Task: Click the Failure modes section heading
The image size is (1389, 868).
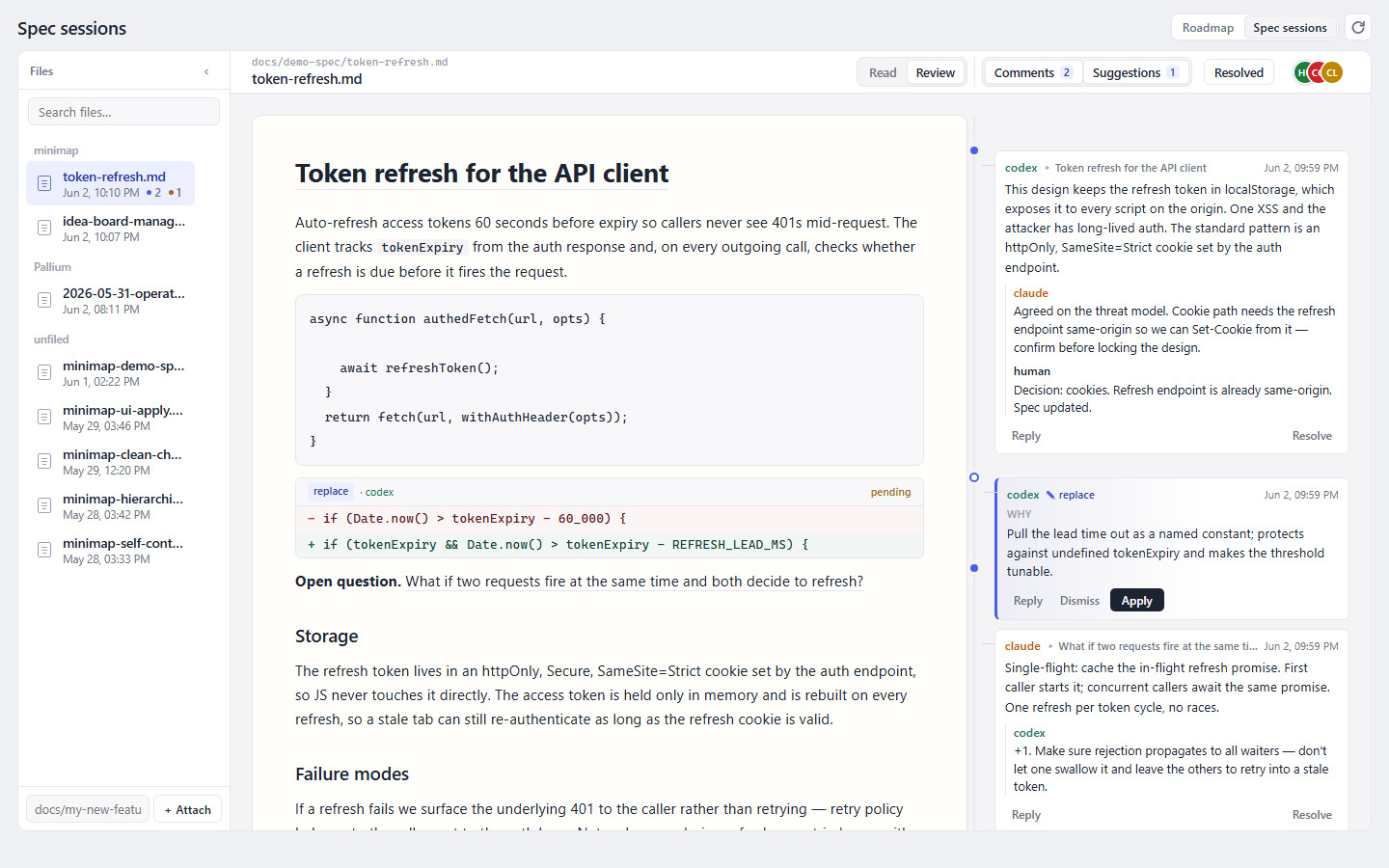Action: click(x=352, y=774)
